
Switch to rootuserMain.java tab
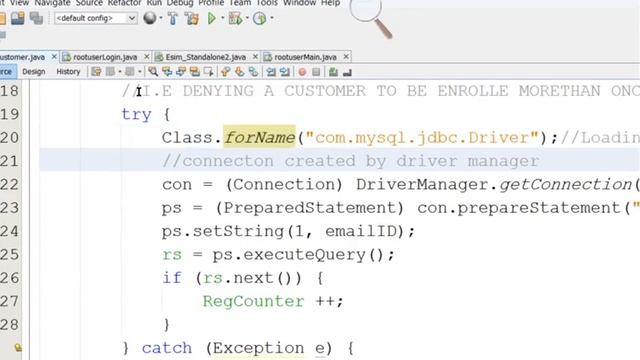(305, 57)
